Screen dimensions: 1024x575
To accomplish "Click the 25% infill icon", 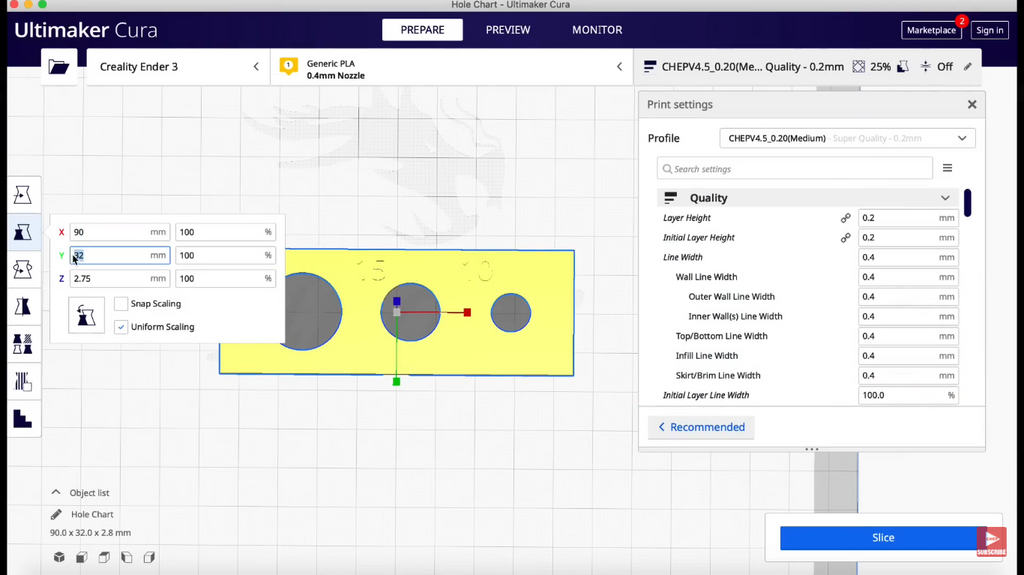I will [859, 67].
